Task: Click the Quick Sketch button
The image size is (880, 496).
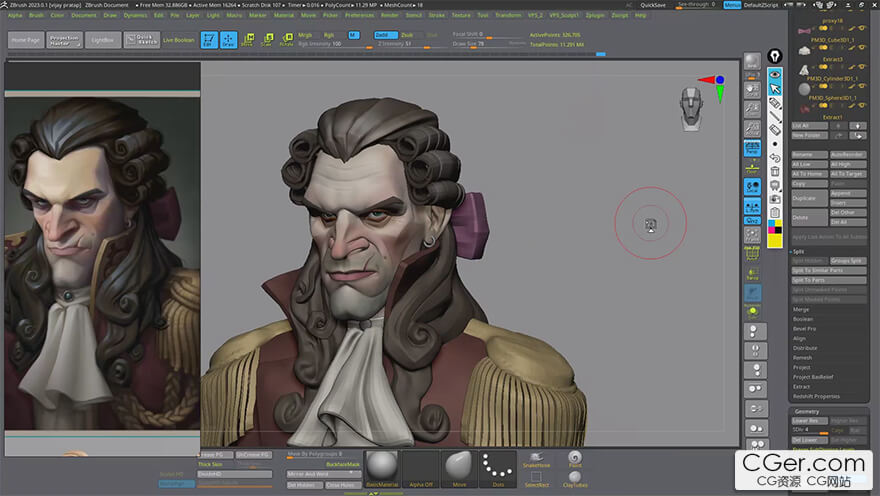Action: pos(141,40)
